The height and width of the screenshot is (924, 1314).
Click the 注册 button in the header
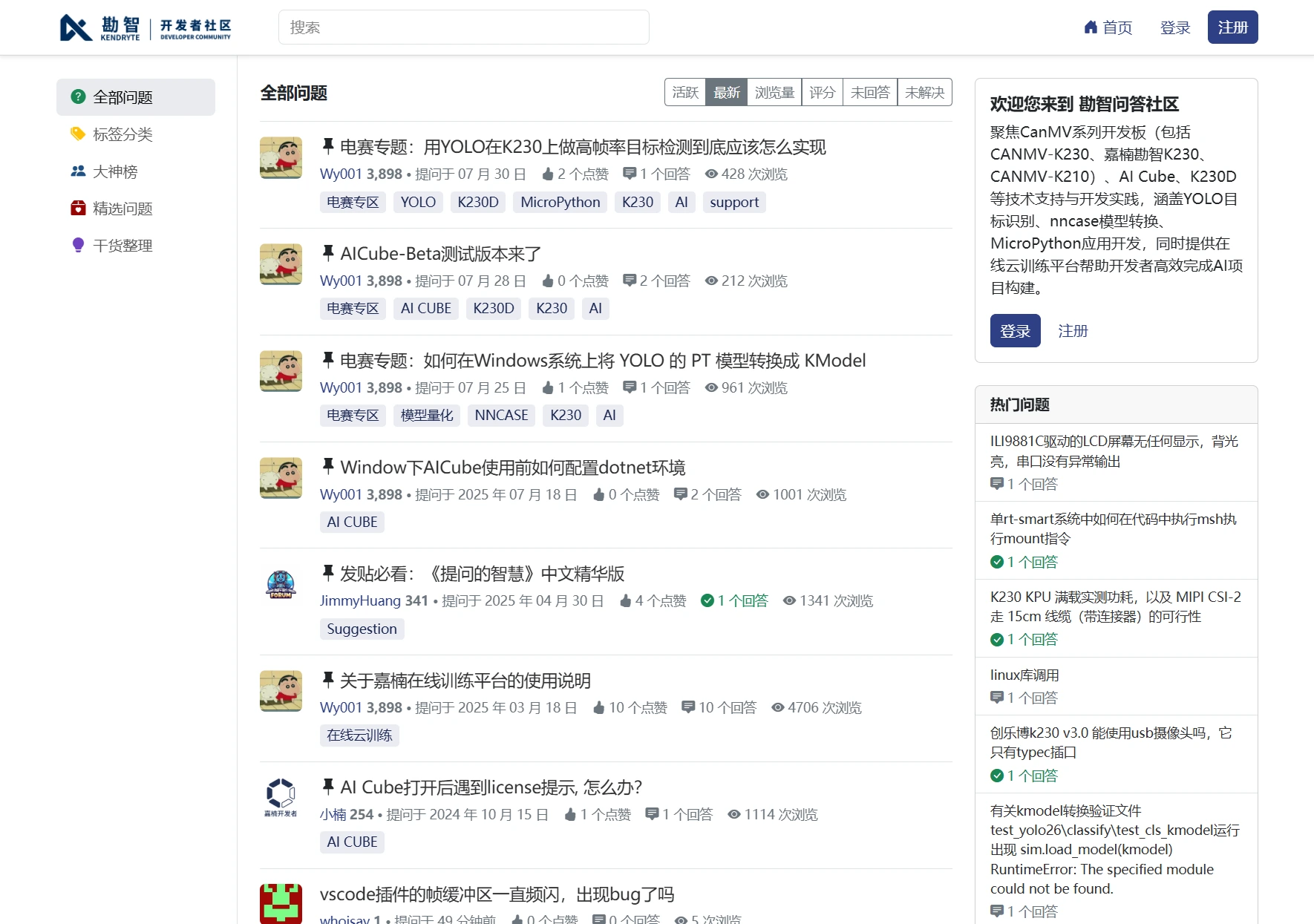tap(1233, 27)
